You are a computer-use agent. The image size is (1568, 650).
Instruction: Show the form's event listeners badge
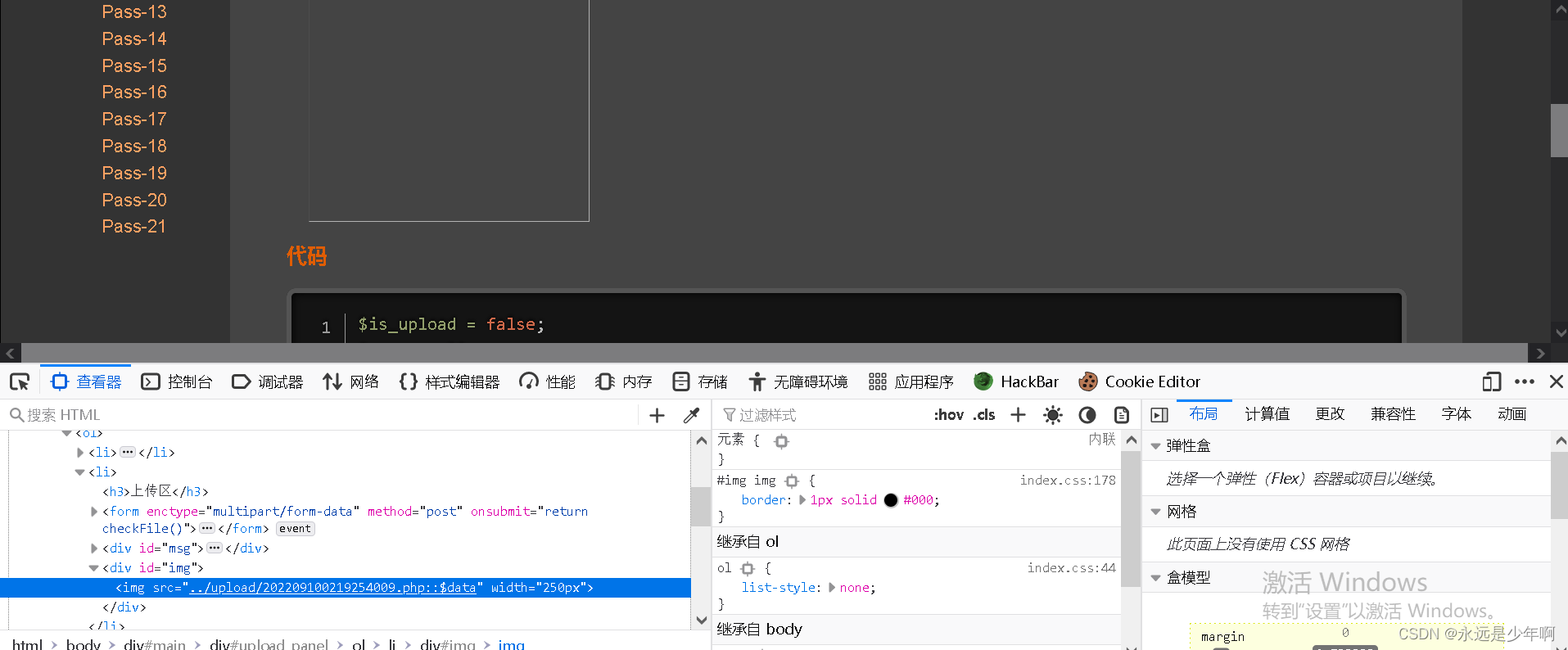(295, 529)
